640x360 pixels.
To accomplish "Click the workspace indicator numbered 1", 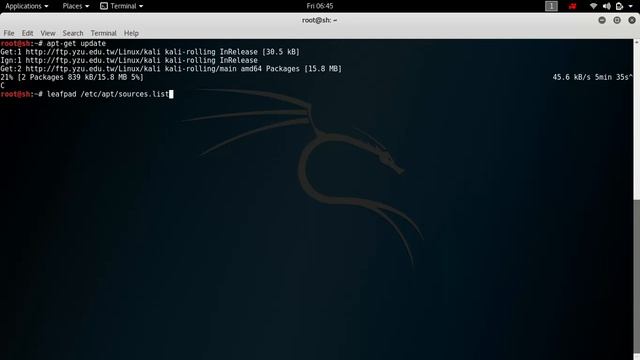I will pos(551,6).
